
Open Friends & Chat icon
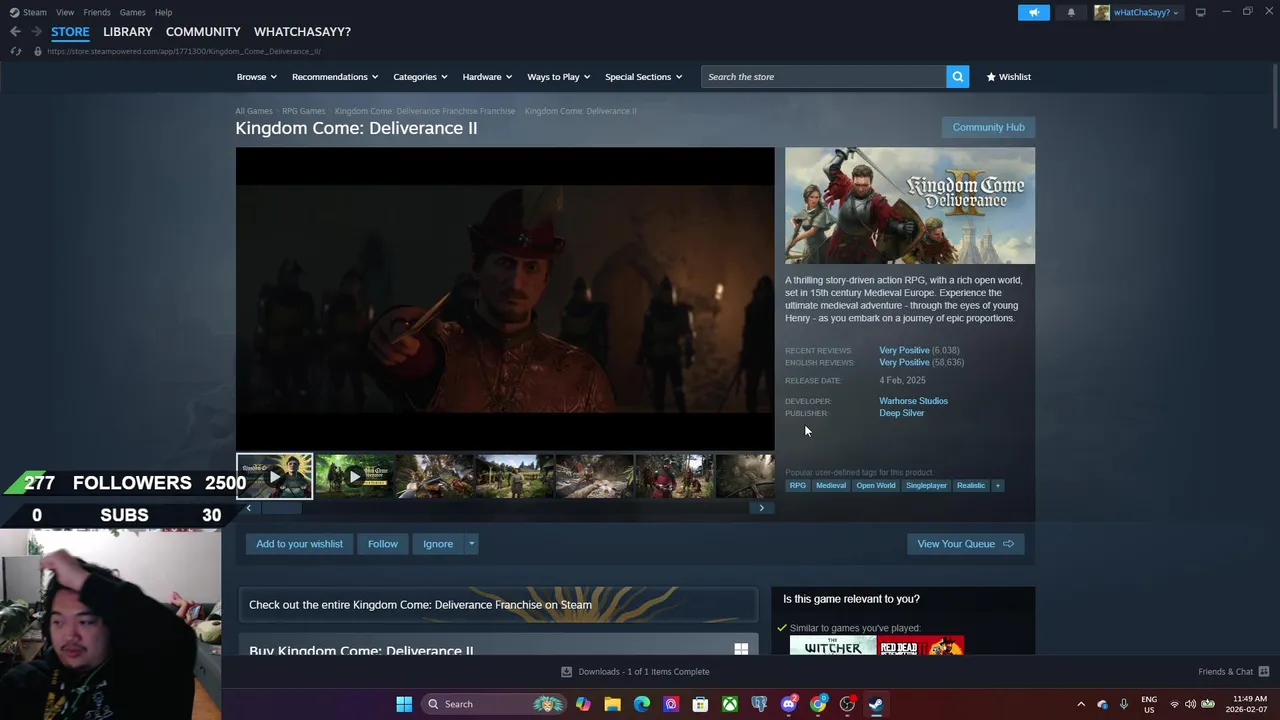[1263, 672]
